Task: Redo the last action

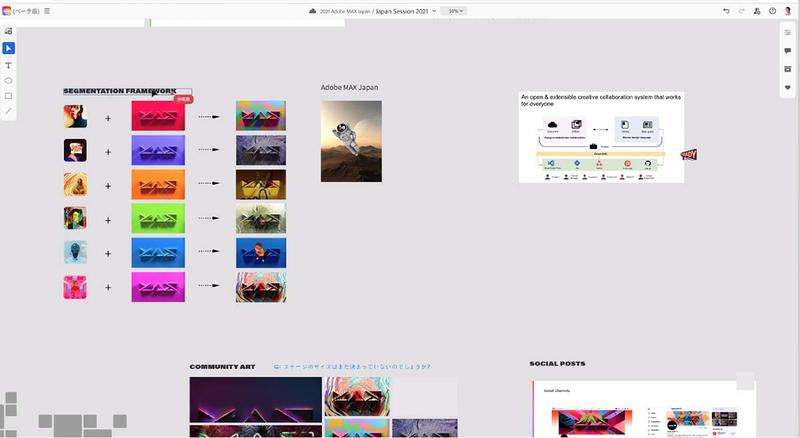Action: coord(741,11)
